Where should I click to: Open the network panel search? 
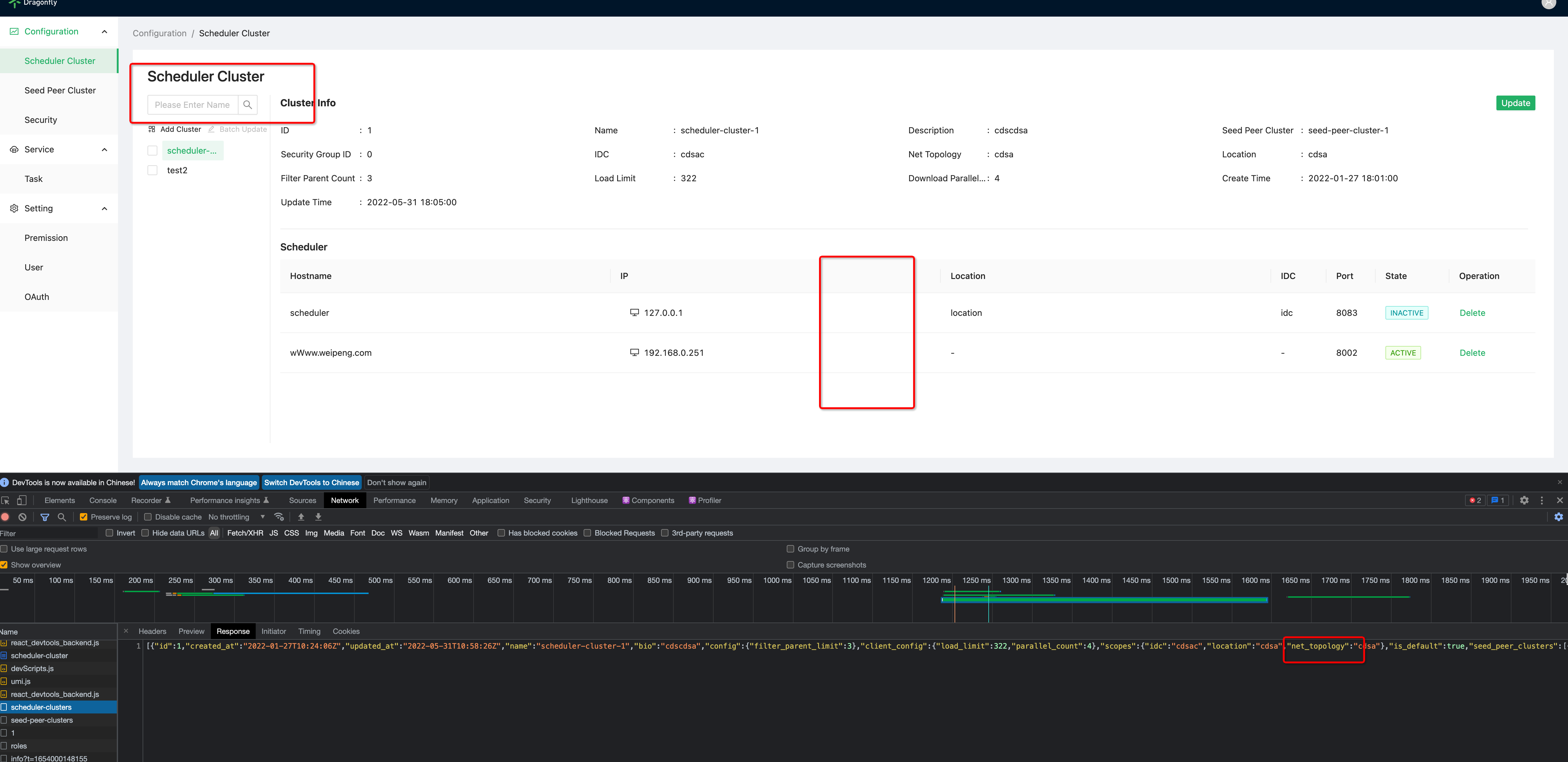pos(61,517)
